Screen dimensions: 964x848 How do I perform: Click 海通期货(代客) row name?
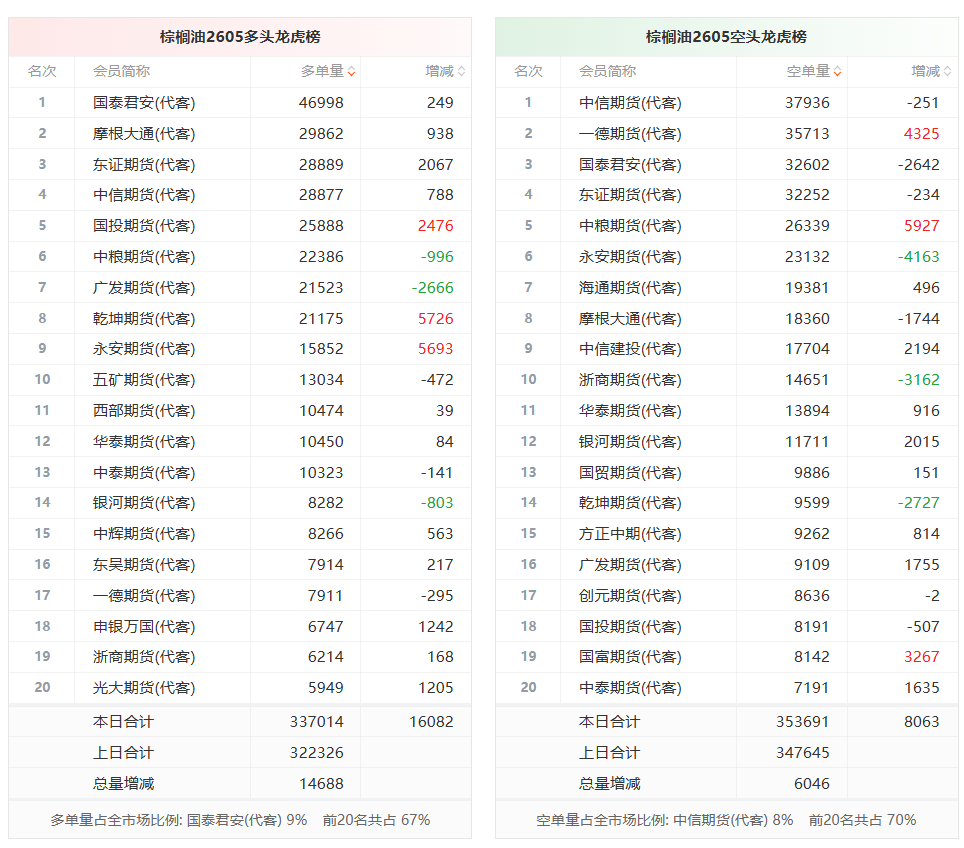pyautogui.click(x=630, y=288)
